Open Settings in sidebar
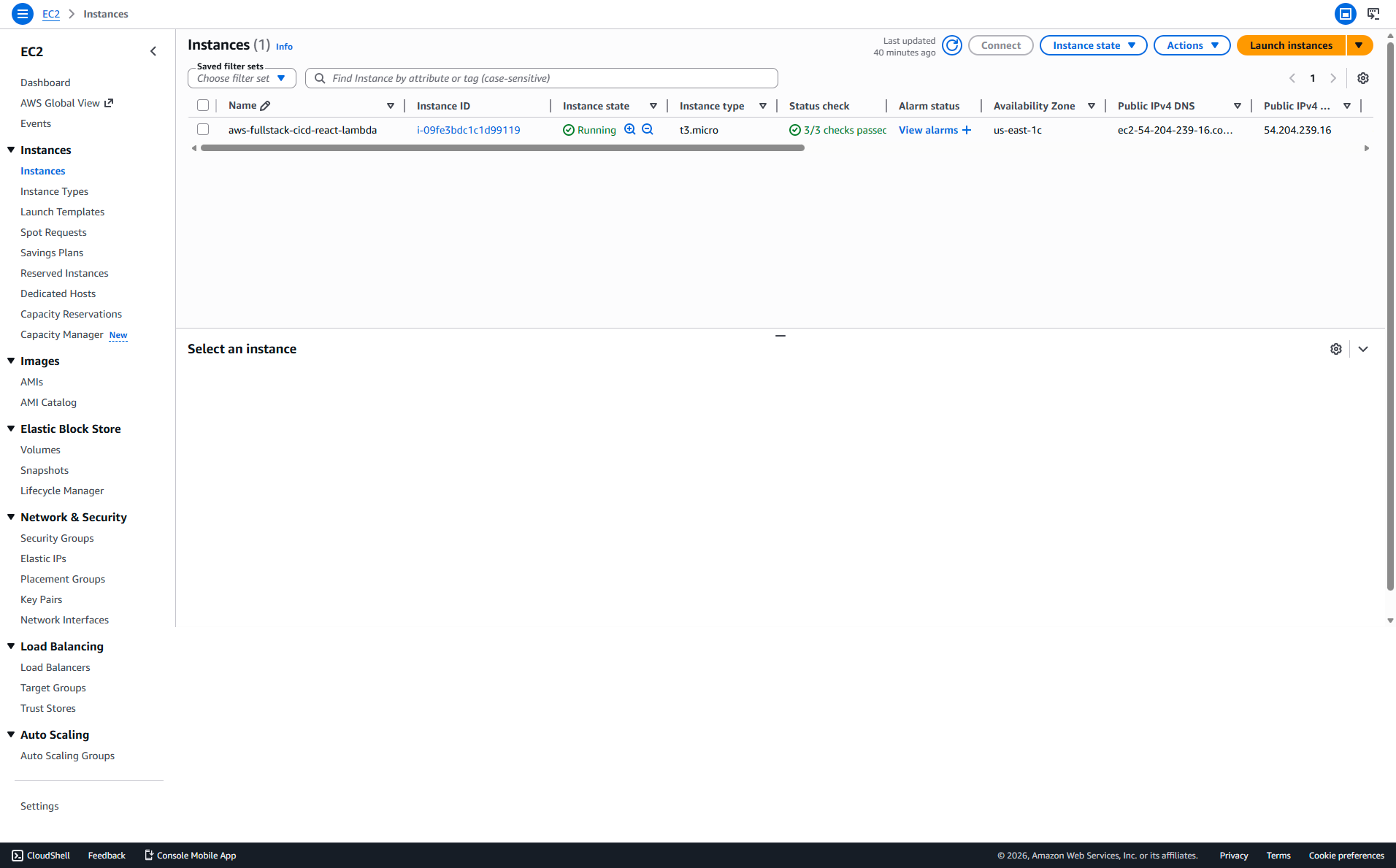The height and width of the screenshot is (868, 1396). pyautogui.click(x=39, y=806)
